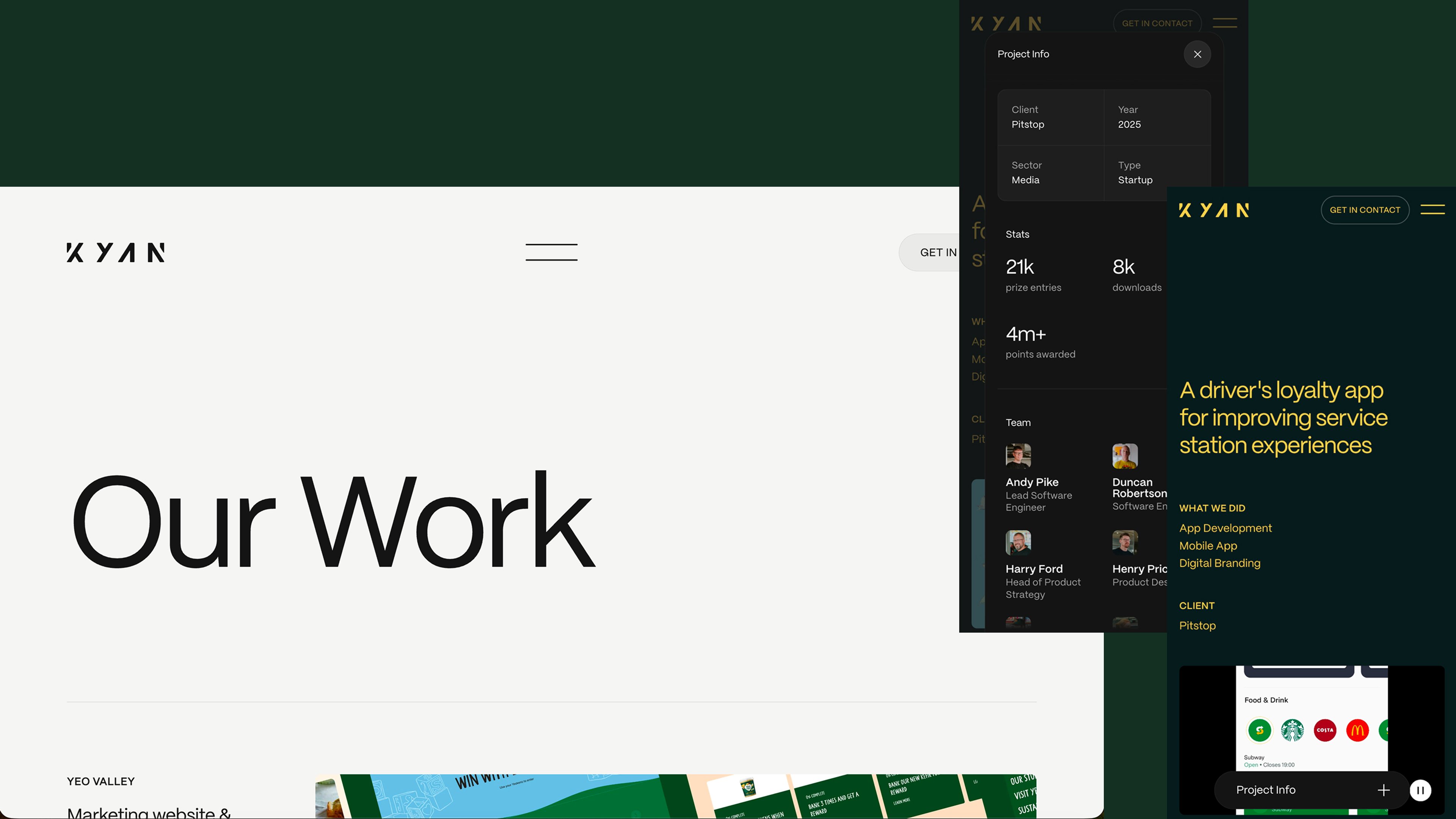Click the Subway logo in Food & Drink
The width and height of the screenshot is (1456, 819).
tap(1259, 730)
